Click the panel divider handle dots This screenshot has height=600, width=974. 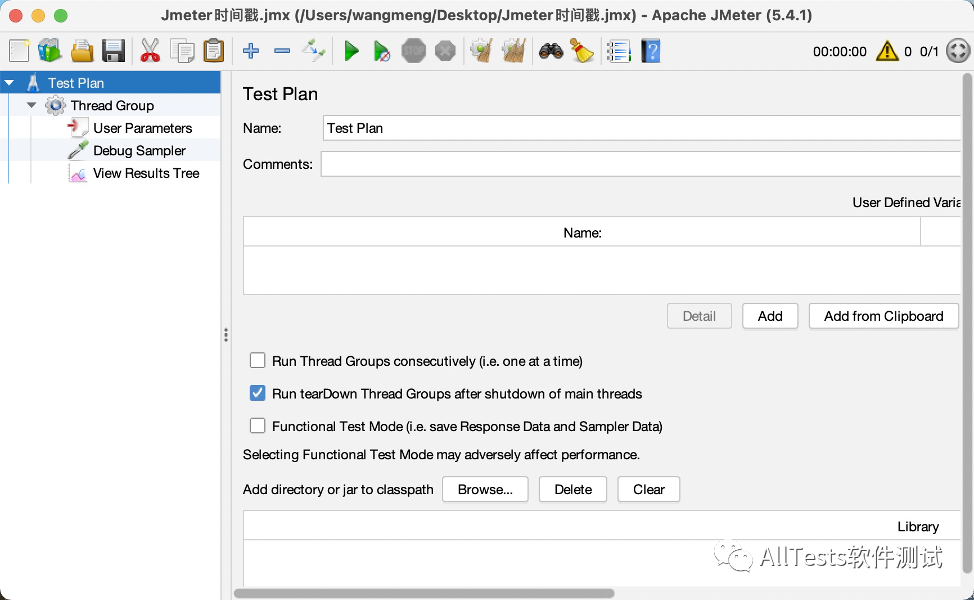click(226, 335)
